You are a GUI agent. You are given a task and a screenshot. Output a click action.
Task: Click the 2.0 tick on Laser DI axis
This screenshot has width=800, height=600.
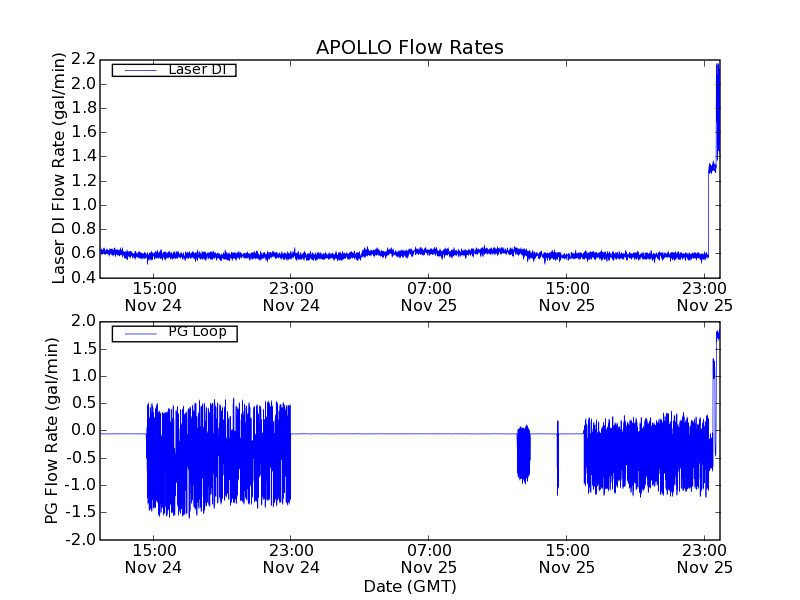pyautogui.click(x=83, y=84)
